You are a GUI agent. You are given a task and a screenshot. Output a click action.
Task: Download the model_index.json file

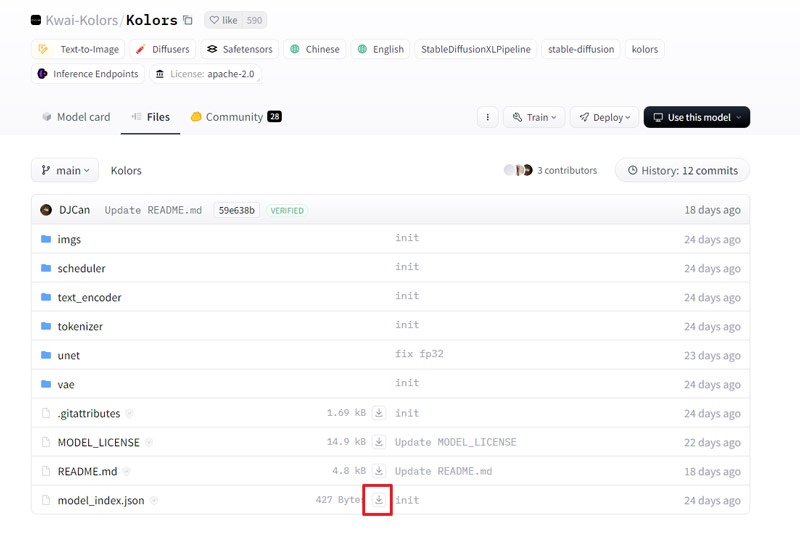pyautogui.click(x=378, y=500)
